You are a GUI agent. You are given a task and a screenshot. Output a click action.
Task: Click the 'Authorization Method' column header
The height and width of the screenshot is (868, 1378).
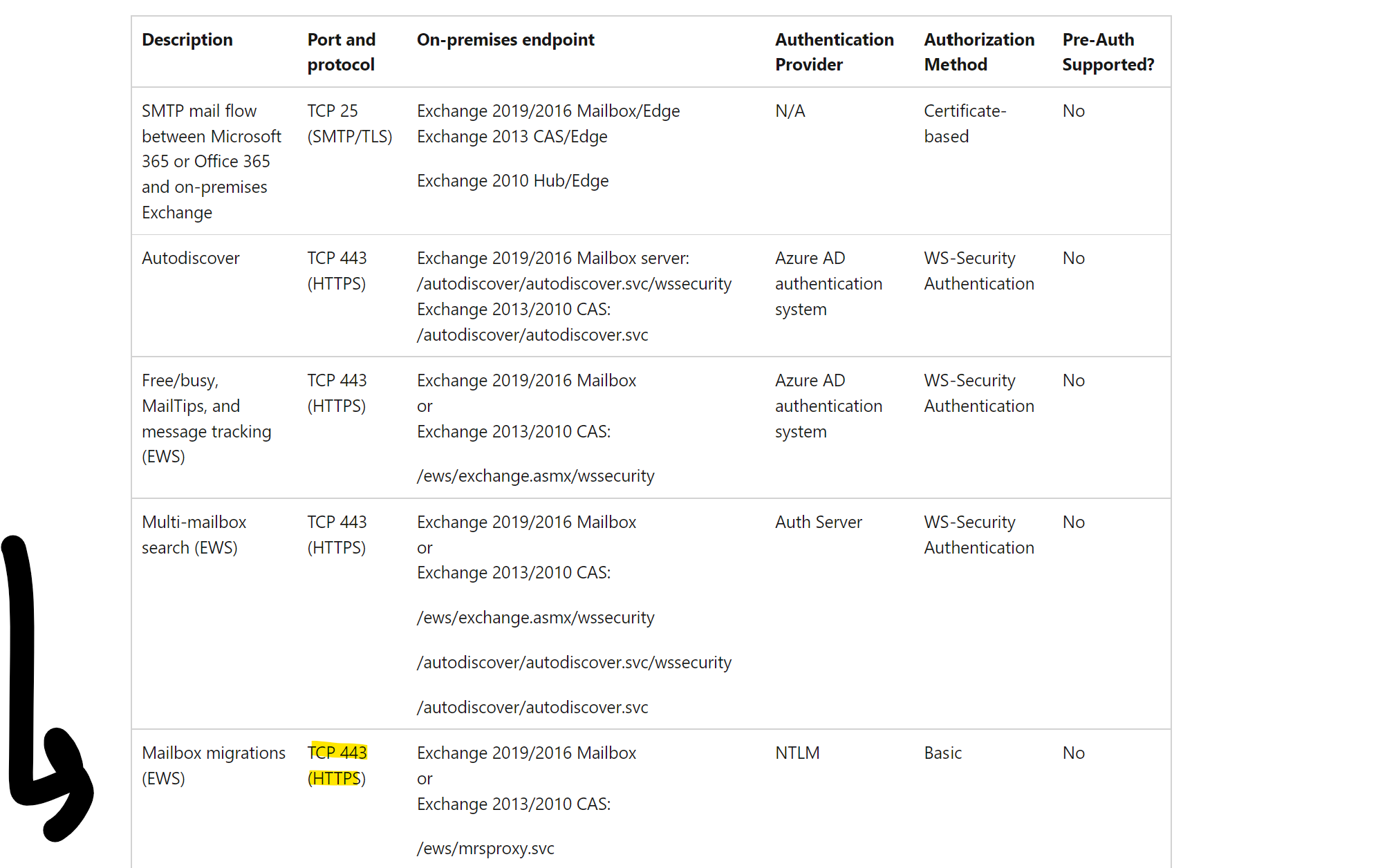coord(979,52)
